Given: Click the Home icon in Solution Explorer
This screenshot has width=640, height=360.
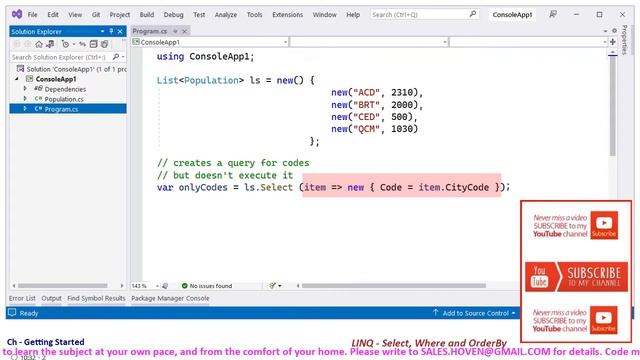Looking at the screenshot, I should 39,44.
